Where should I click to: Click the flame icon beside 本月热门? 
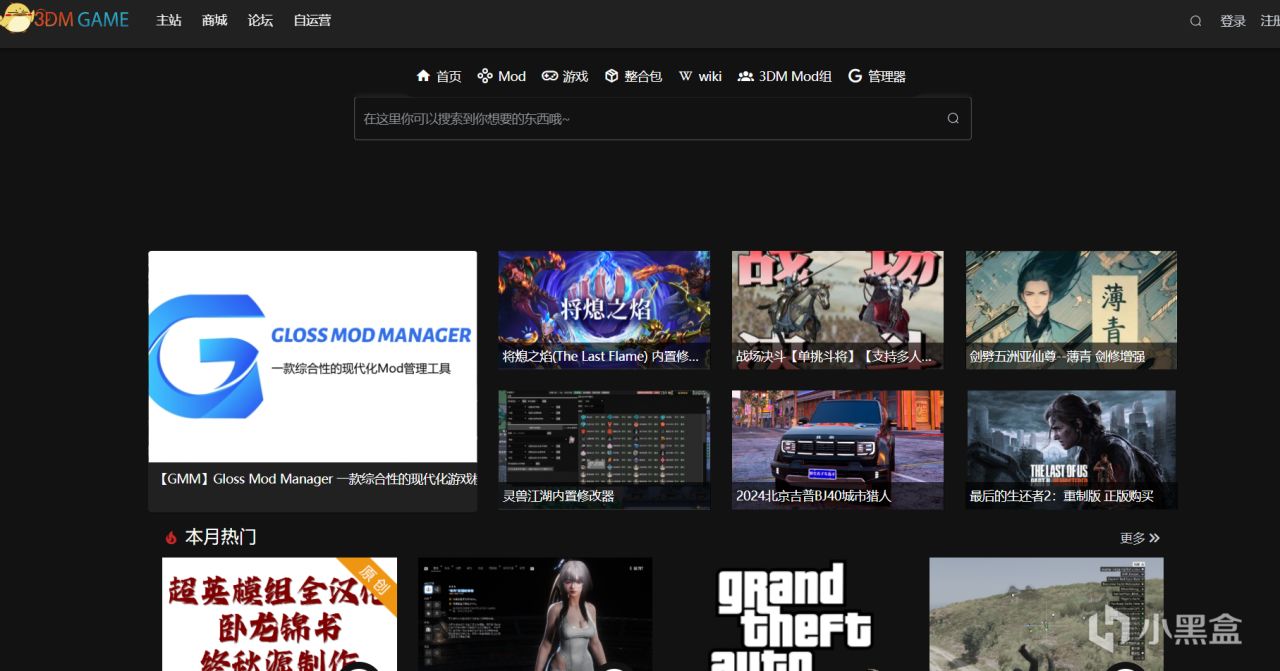[171, 538]
